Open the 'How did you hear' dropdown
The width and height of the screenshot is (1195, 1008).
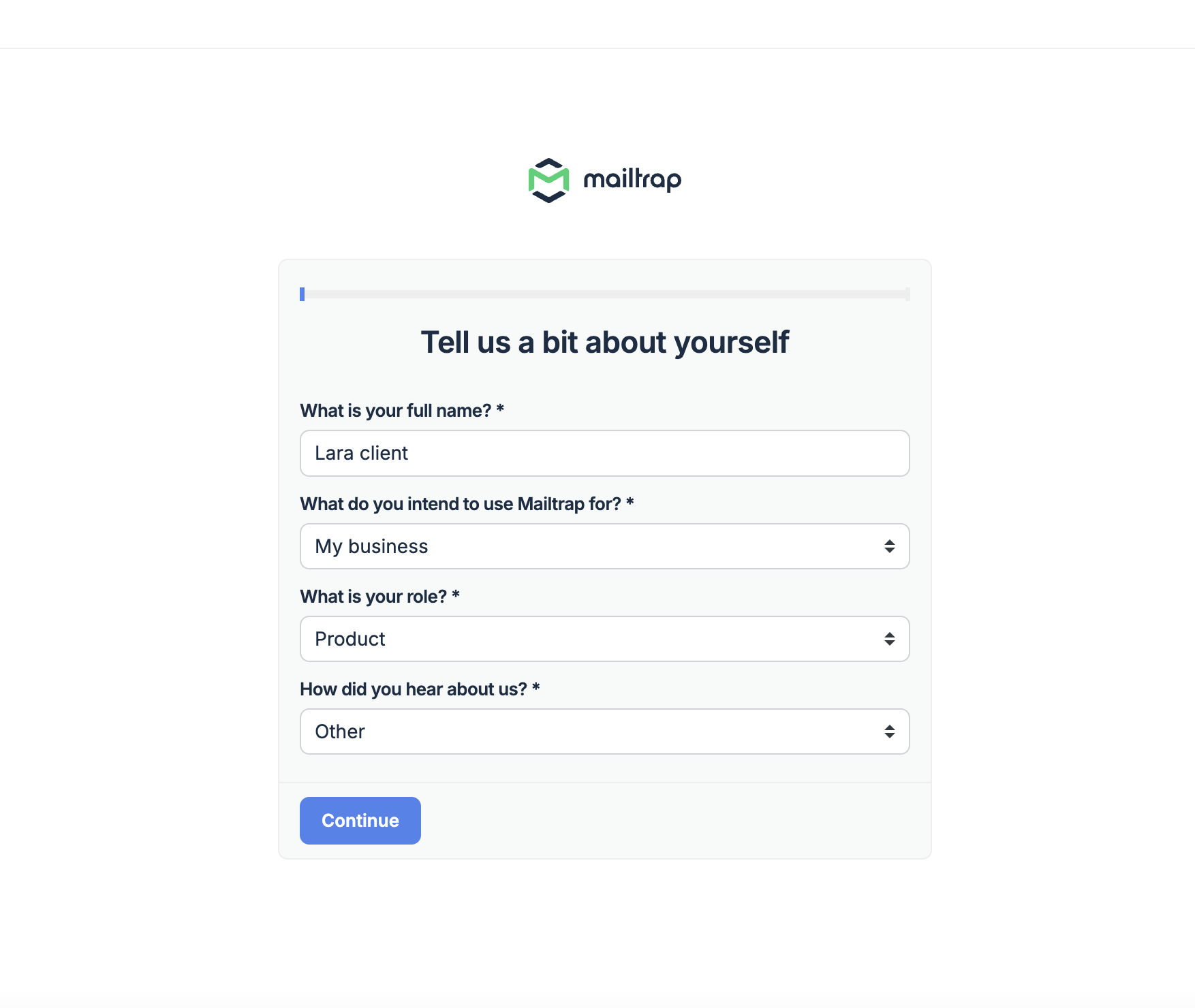604,731
